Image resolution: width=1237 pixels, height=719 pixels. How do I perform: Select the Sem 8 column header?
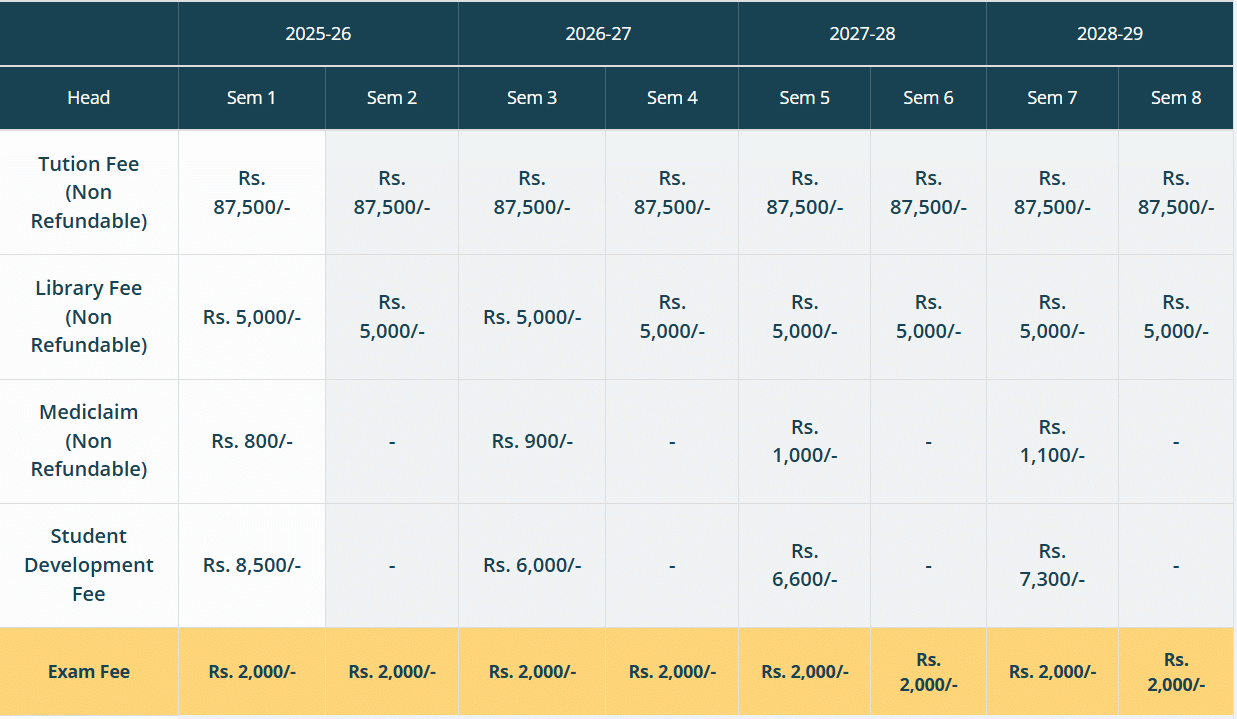(x=1176, y=98)
